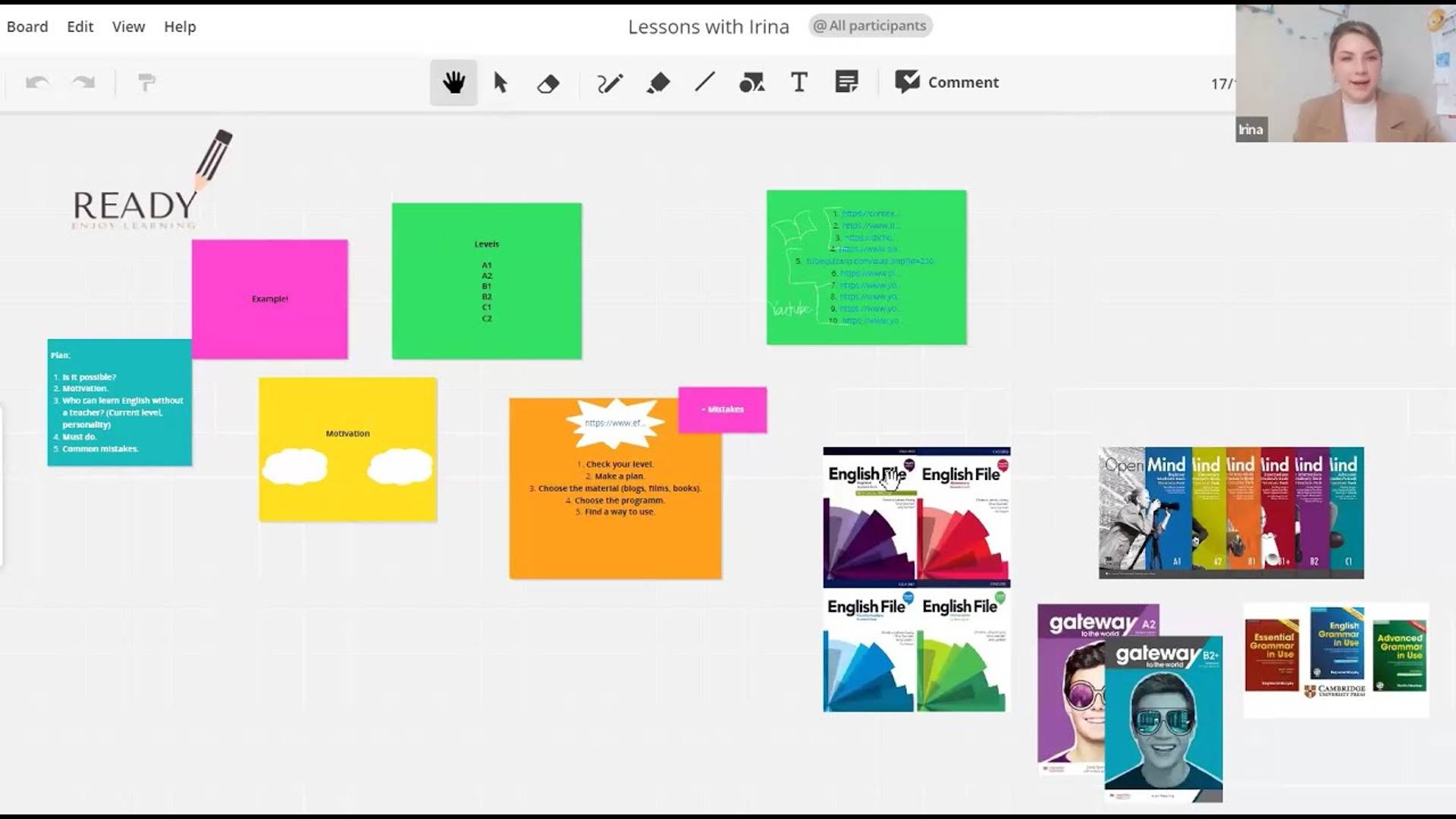Viewport: 1456px width, 819px height.
Task: Select the Text tool
Action: [x=799, y=82]
